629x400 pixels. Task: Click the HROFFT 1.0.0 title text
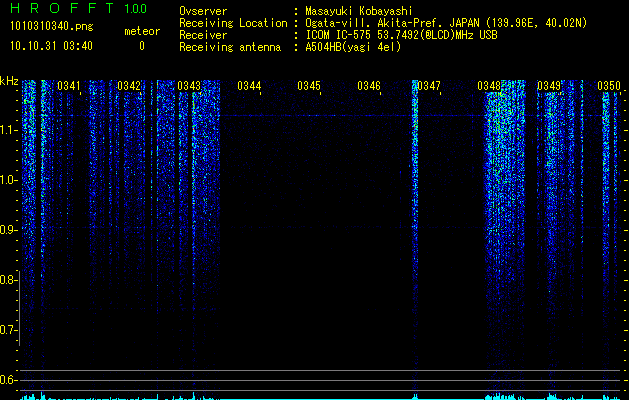click(x=78, y=8)
